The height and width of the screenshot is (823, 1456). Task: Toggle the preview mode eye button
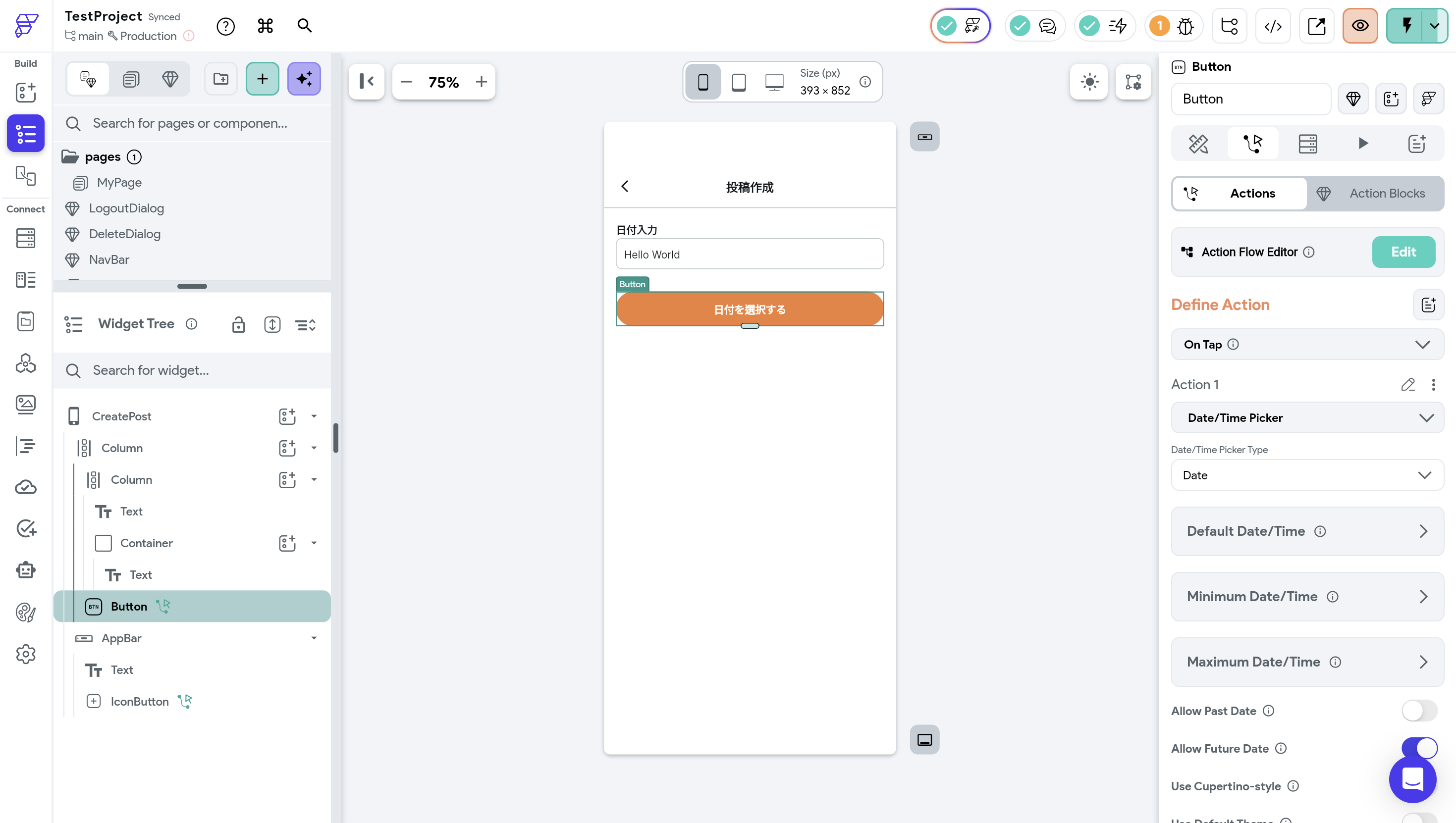1360,26
